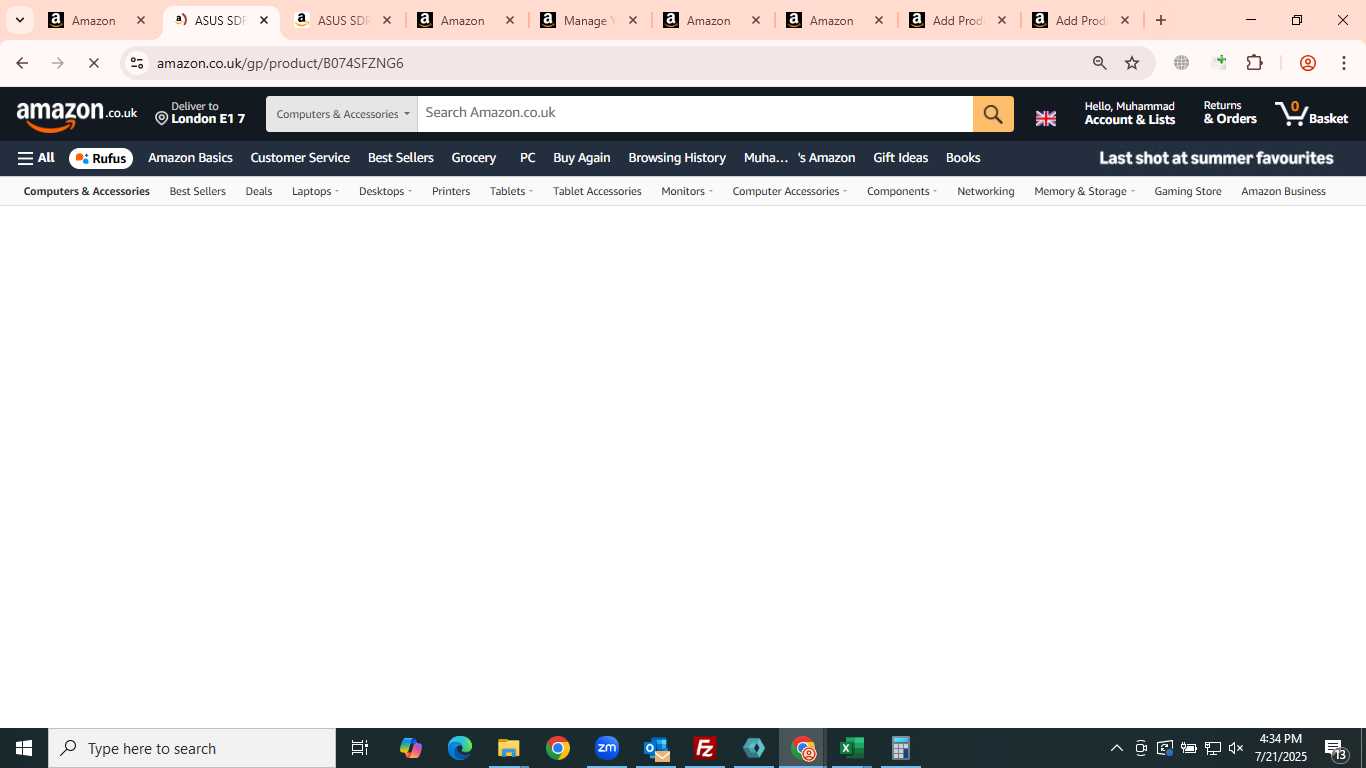Open Browsing History
Screen dimensions: 1366x768
tap(677, 158)
